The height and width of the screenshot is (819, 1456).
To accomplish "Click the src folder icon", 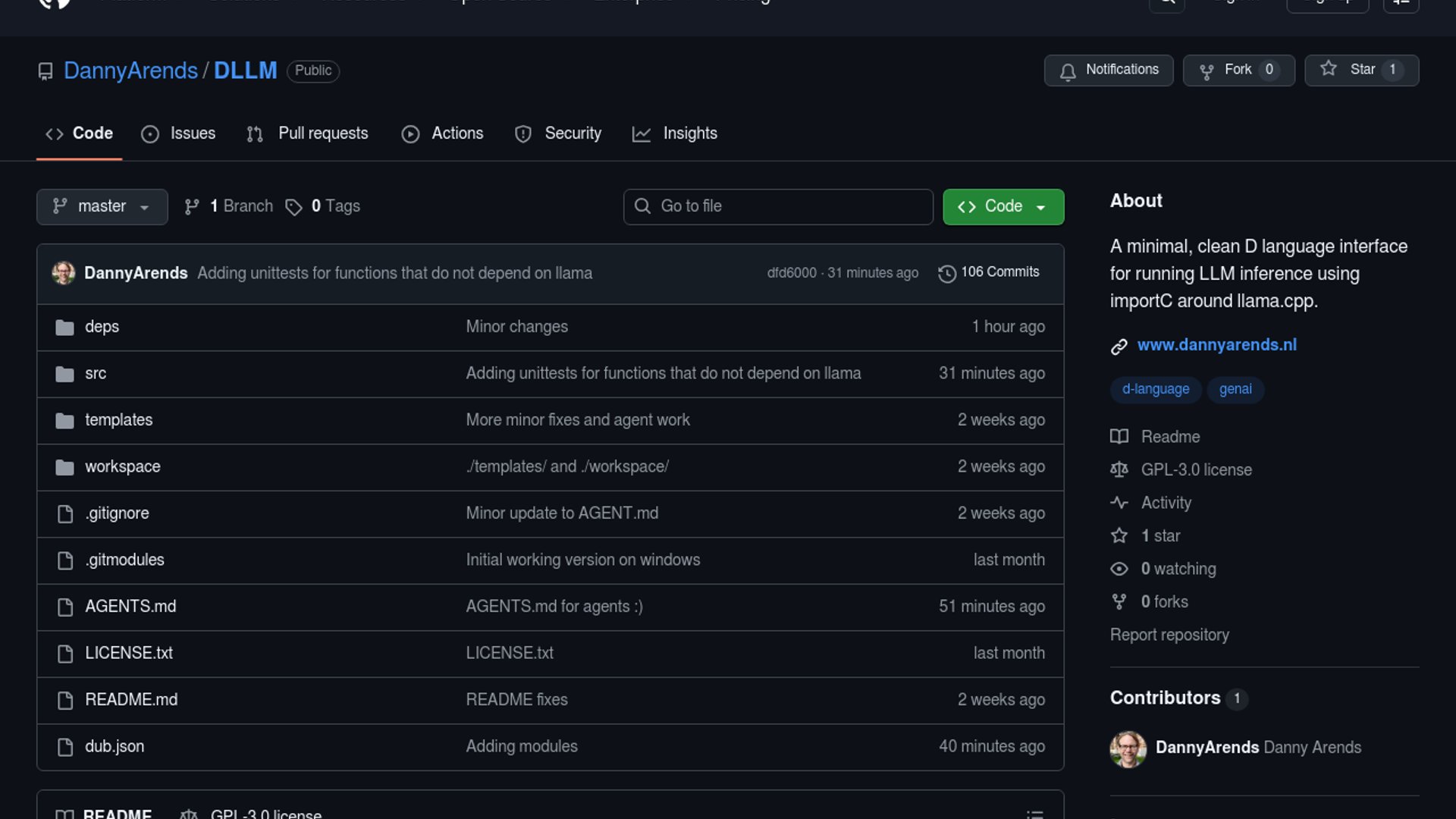I will [x=64, y=374].
